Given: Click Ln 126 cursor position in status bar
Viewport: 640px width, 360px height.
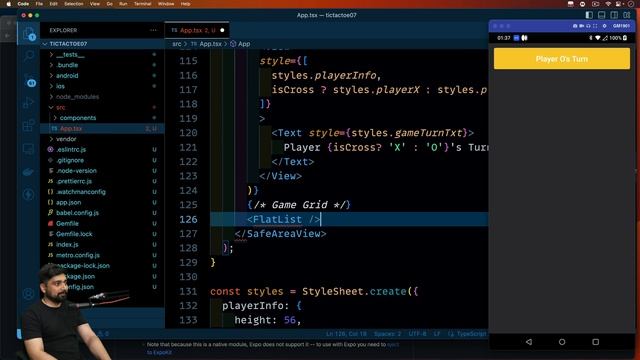Looking at the screenshot, I should click(x=346, y=334).
